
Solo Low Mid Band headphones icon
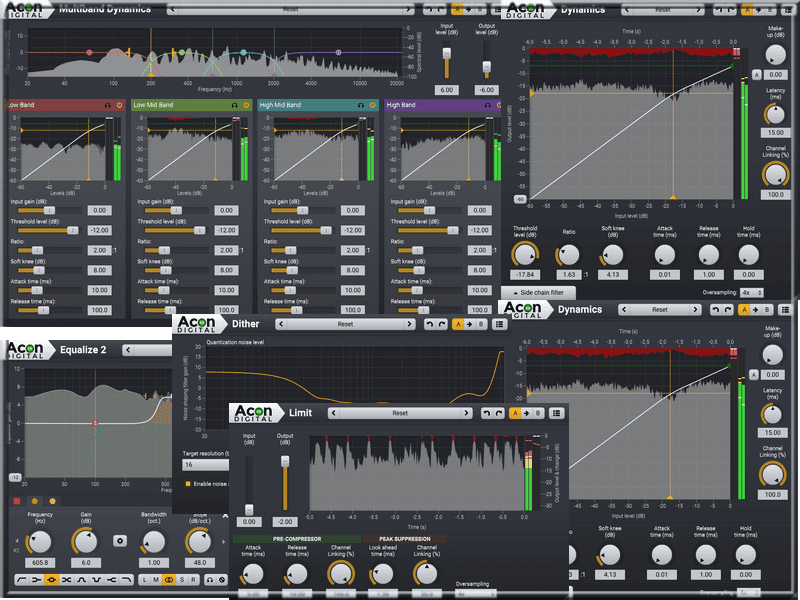click(x=234, y=105)
